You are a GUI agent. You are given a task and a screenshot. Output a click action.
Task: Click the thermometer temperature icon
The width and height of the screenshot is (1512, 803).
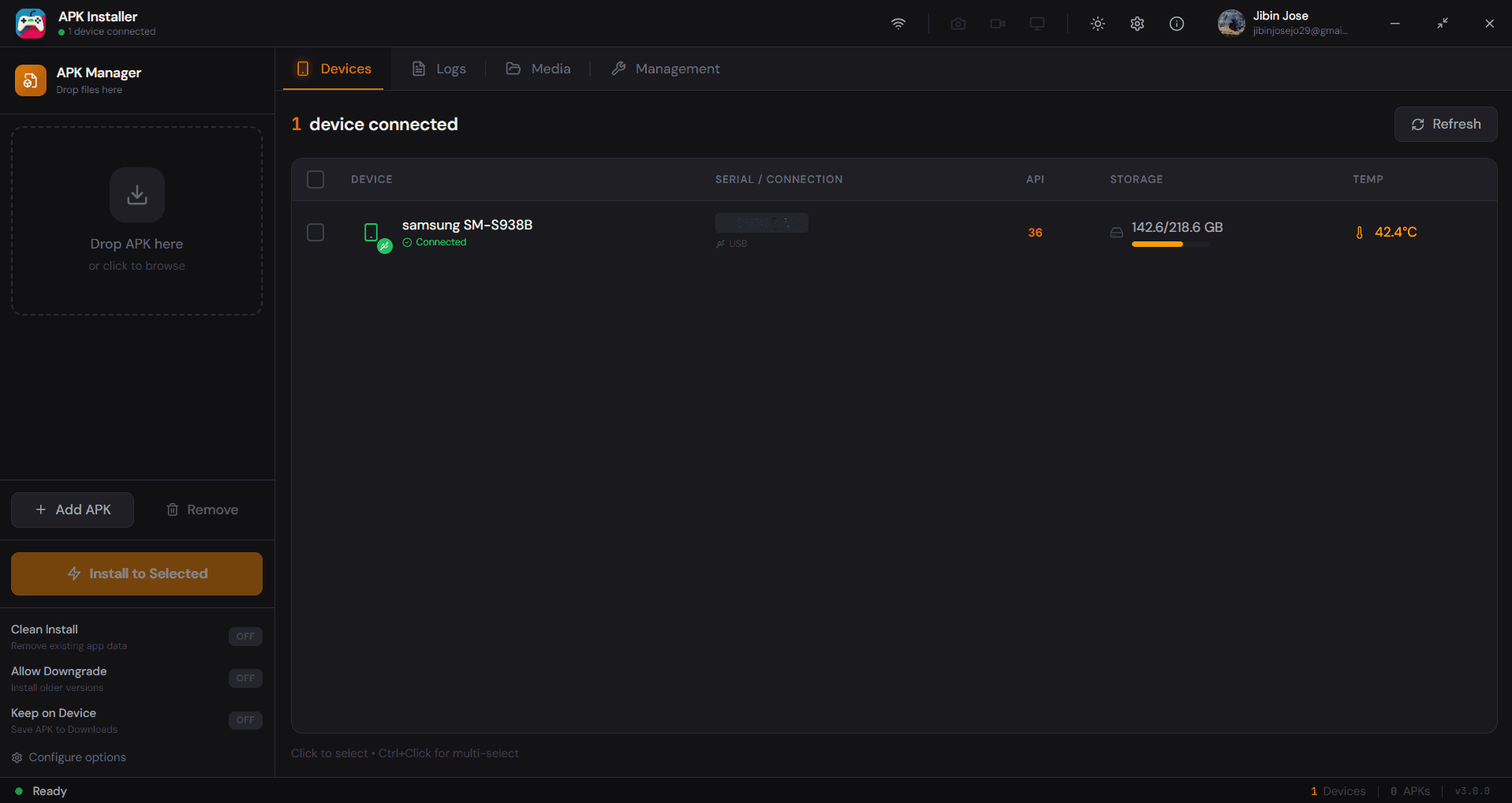pos(1358,232)
